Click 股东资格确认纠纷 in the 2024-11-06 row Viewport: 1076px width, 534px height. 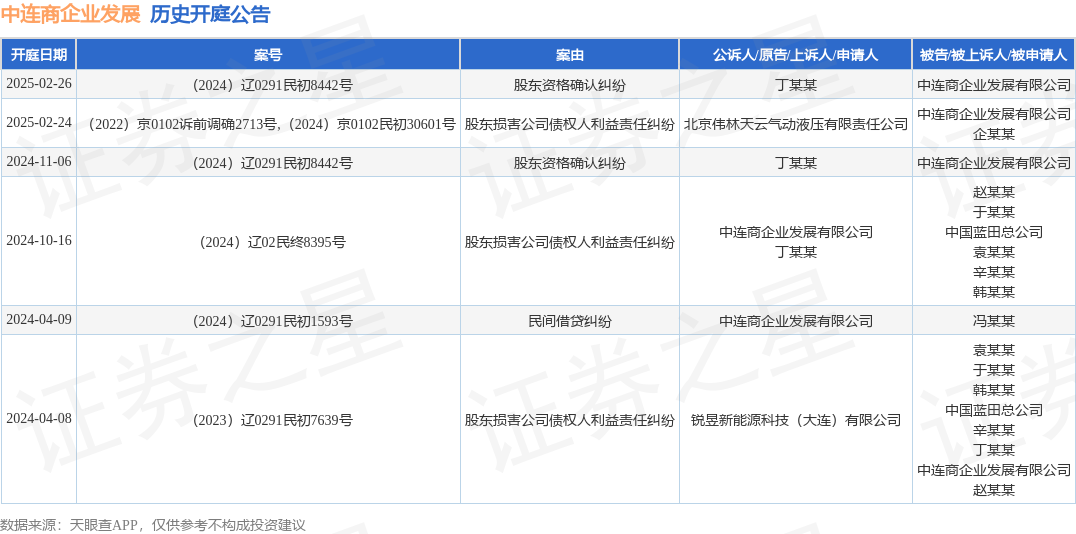click(x=570, y=163)
